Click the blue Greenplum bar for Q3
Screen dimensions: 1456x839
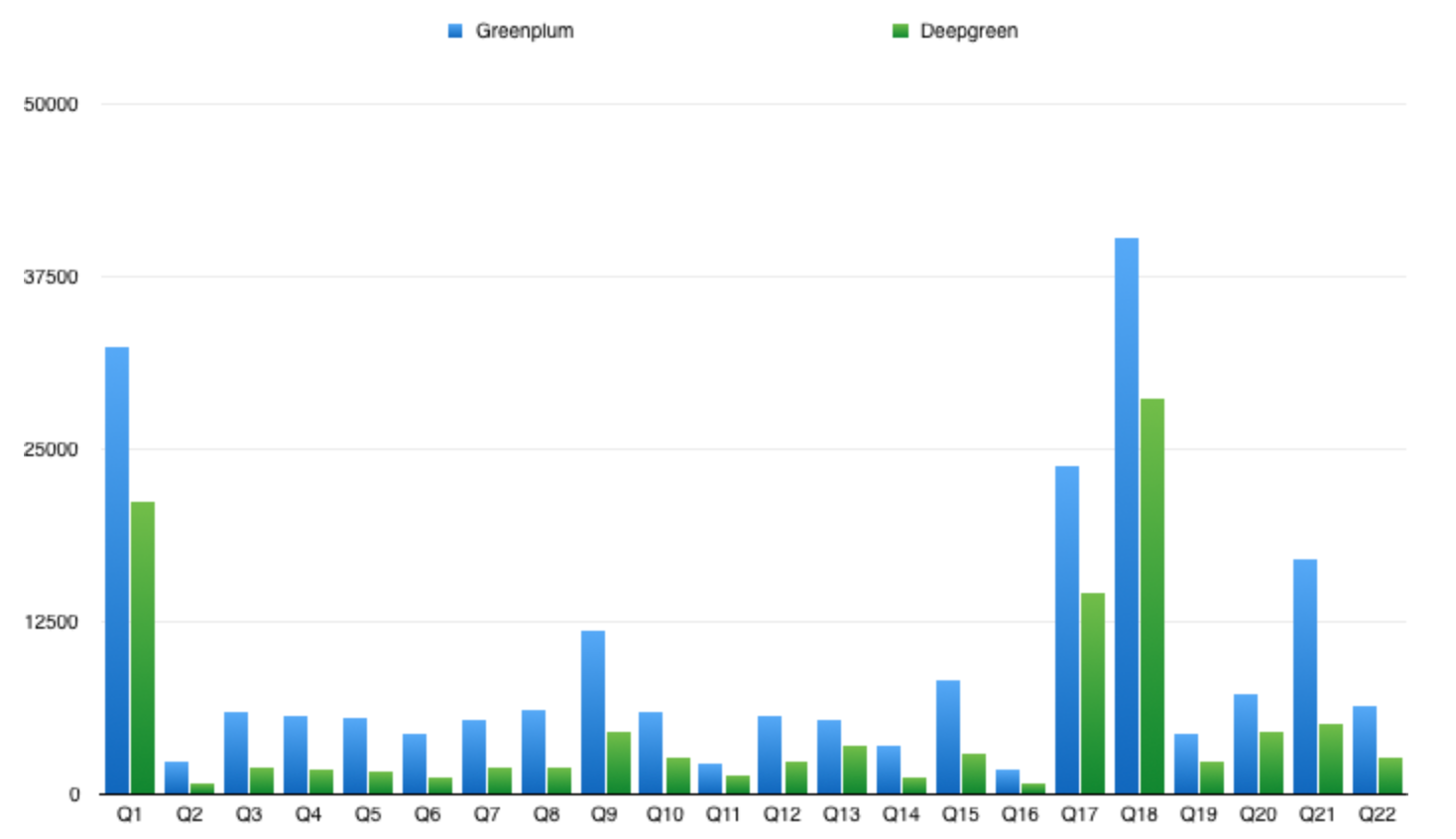pyautogui.click(x=236, y=753)
